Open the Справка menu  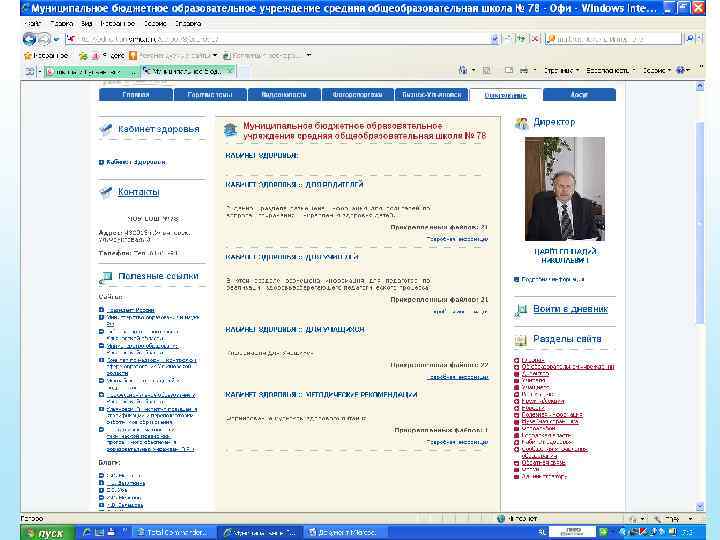coord(188,23)
